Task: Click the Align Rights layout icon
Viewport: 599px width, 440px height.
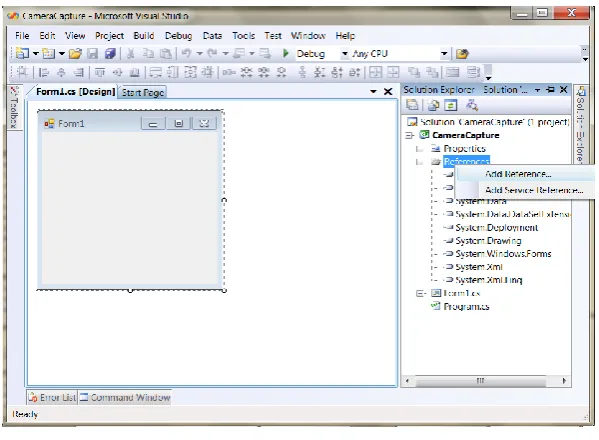Action: click(79, 72)
